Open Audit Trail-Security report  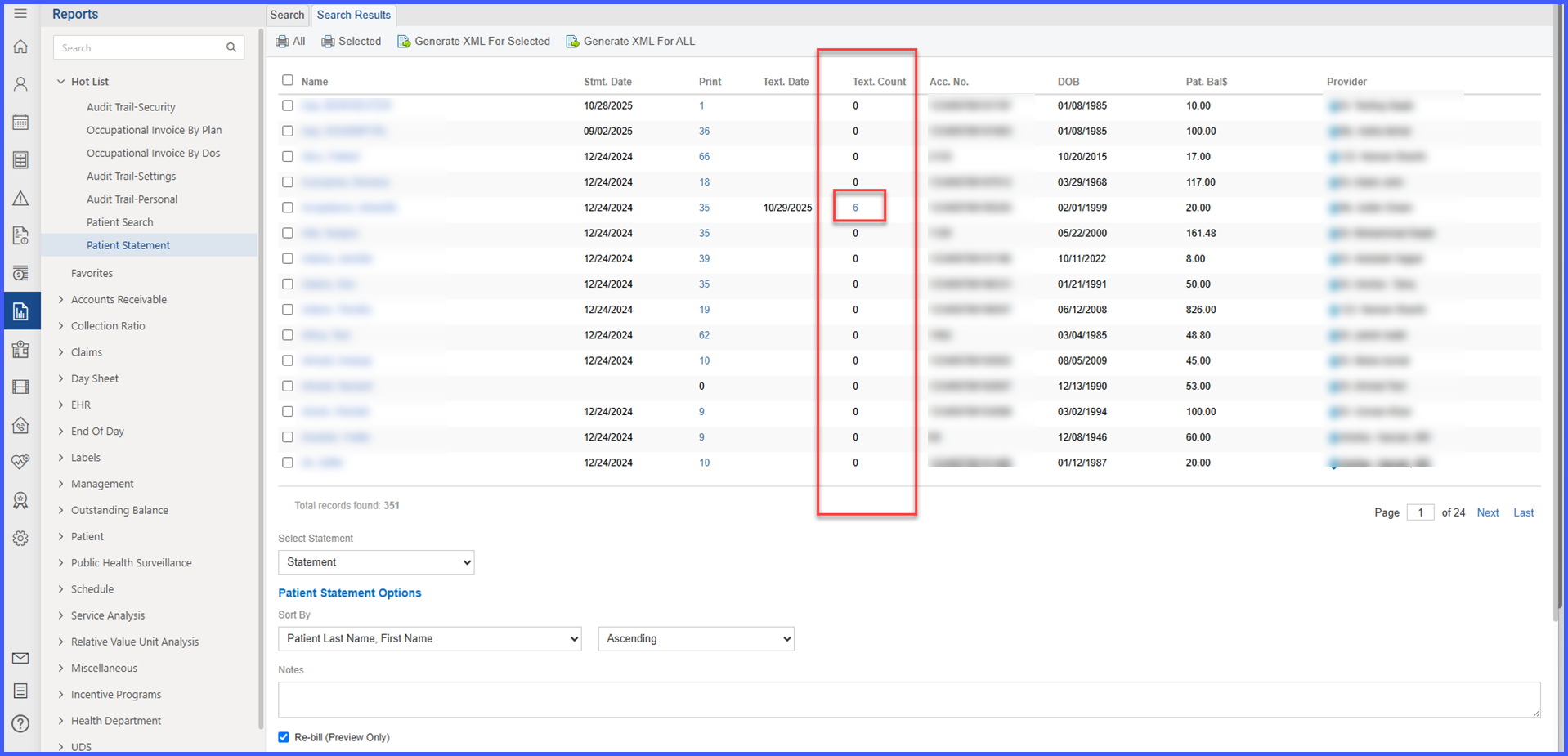pyautogui.click(x=131, y=107)
